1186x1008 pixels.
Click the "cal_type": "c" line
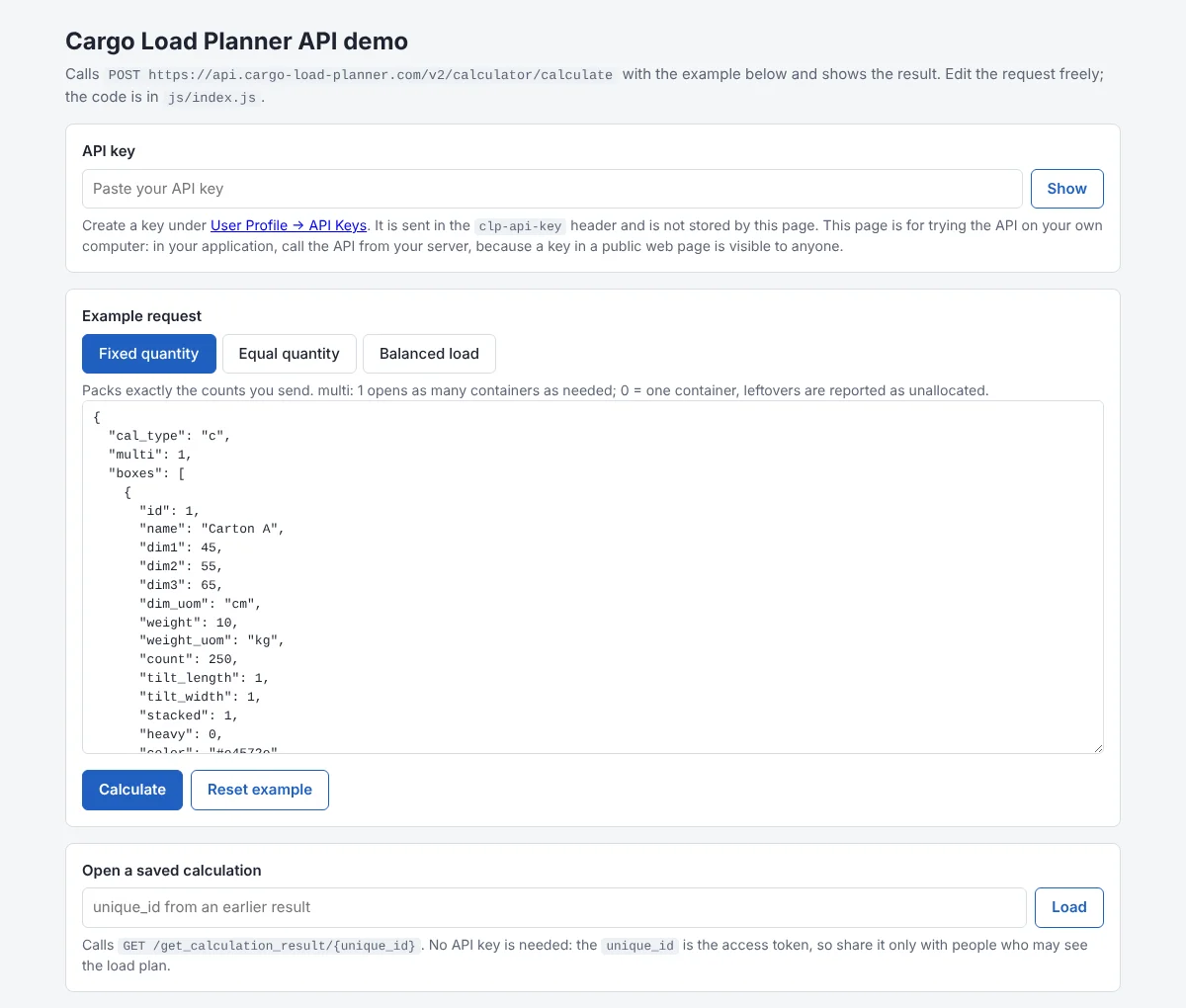(x=169, y=436)
